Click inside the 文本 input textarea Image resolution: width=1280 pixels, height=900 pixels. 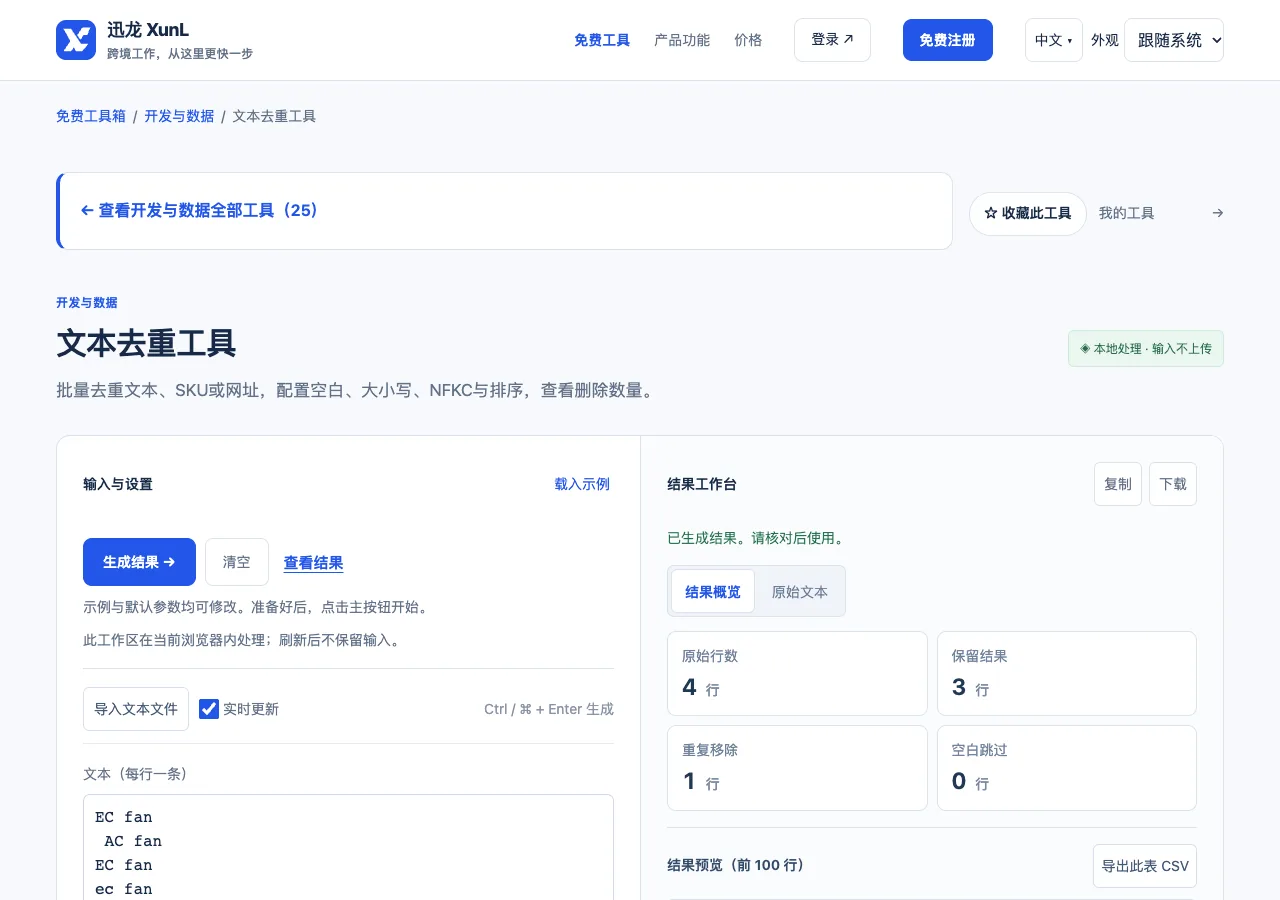tap(348, 847)
